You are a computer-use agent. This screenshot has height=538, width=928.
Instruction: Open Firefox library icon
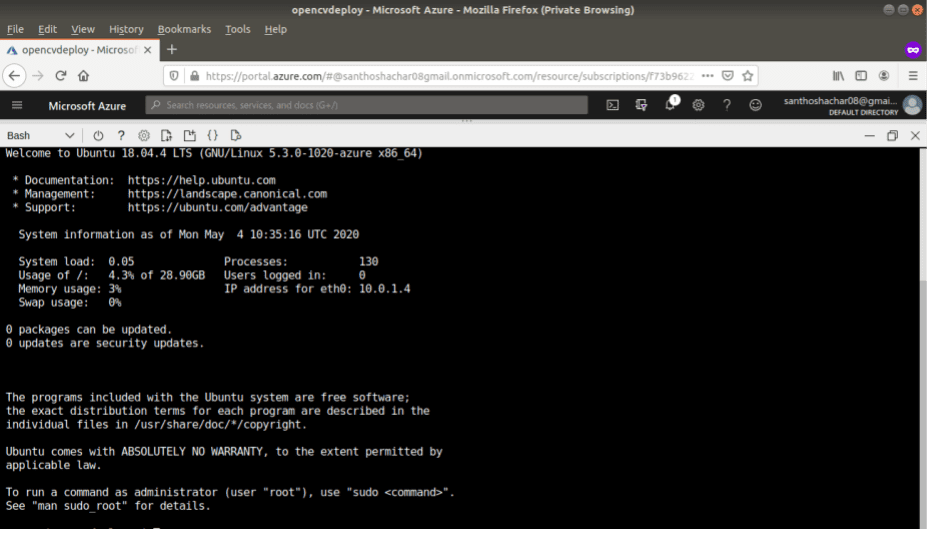click(x=838, y=76)
